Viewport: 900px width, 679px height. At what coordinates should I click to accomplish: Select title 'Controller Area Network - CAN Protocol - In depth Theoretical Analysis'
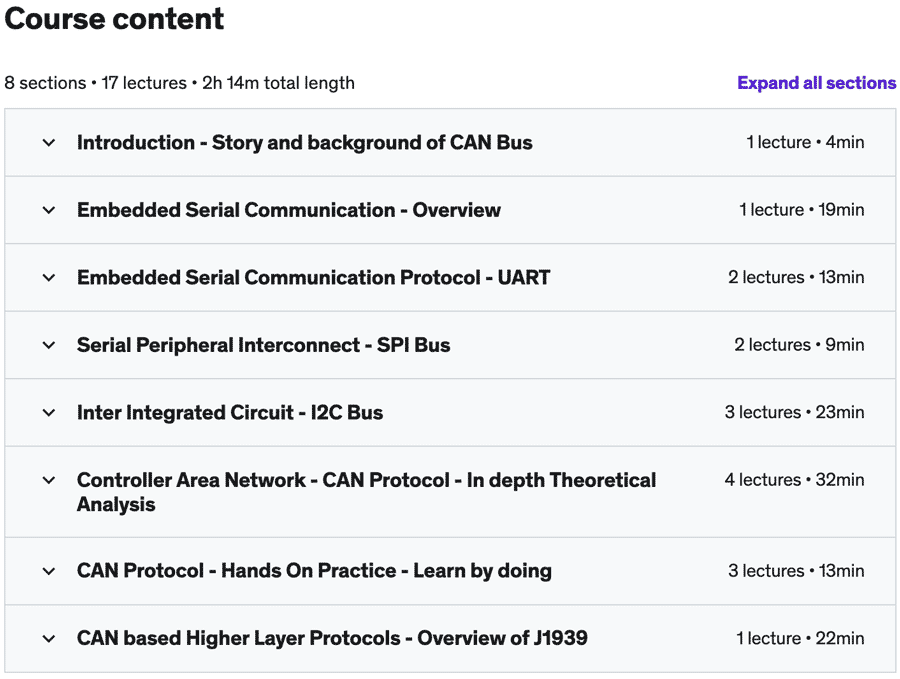coord(366,492)
